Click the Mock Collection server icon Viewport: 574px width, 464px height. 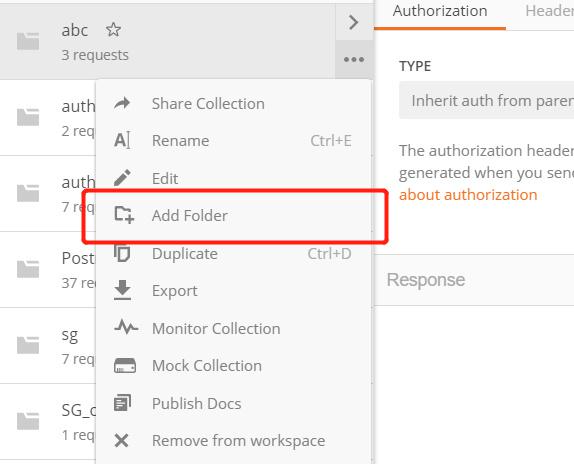[x=125, y=366]
